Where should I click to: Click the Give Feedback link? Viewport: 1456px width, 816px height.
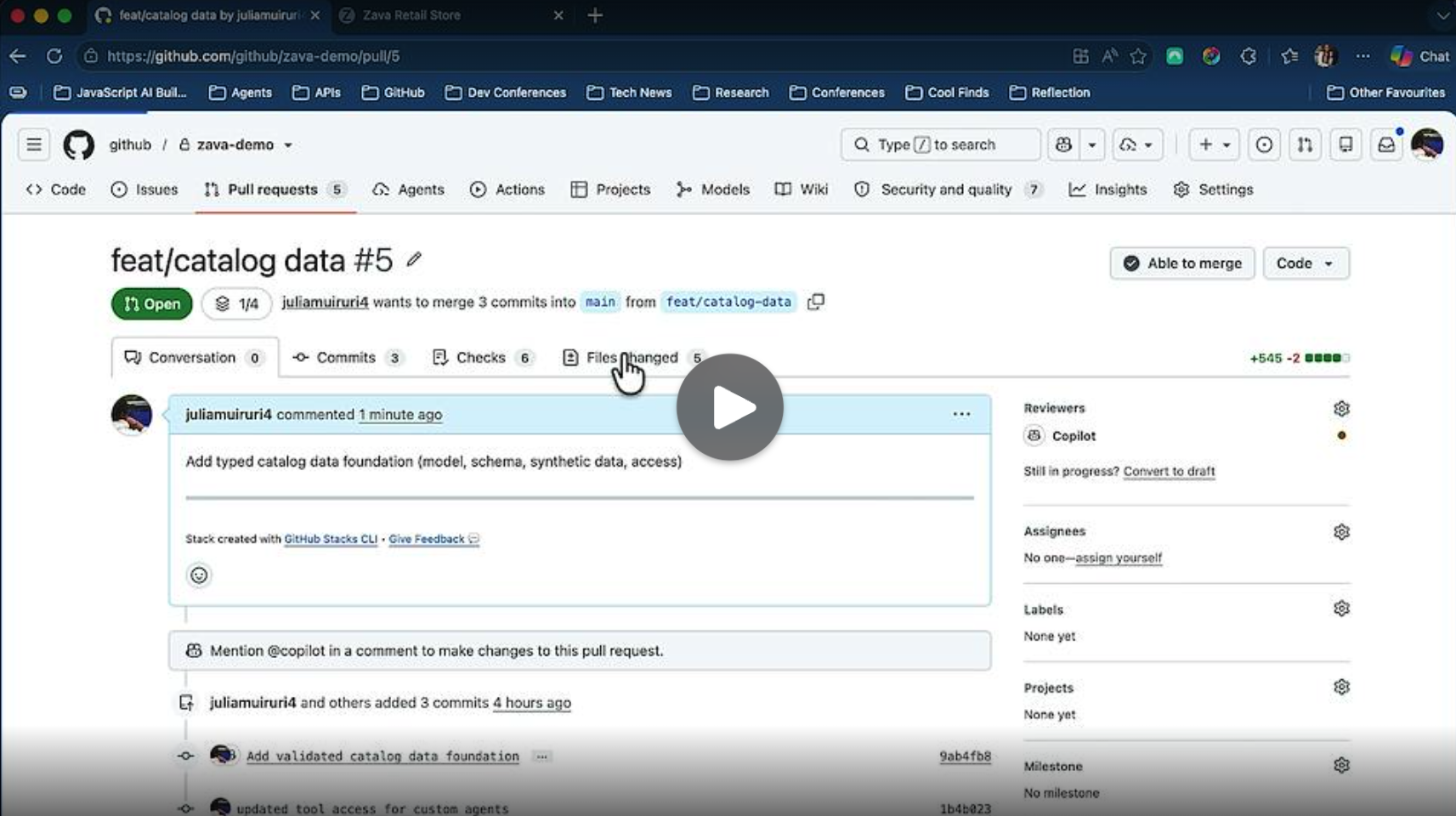(433, 539)
